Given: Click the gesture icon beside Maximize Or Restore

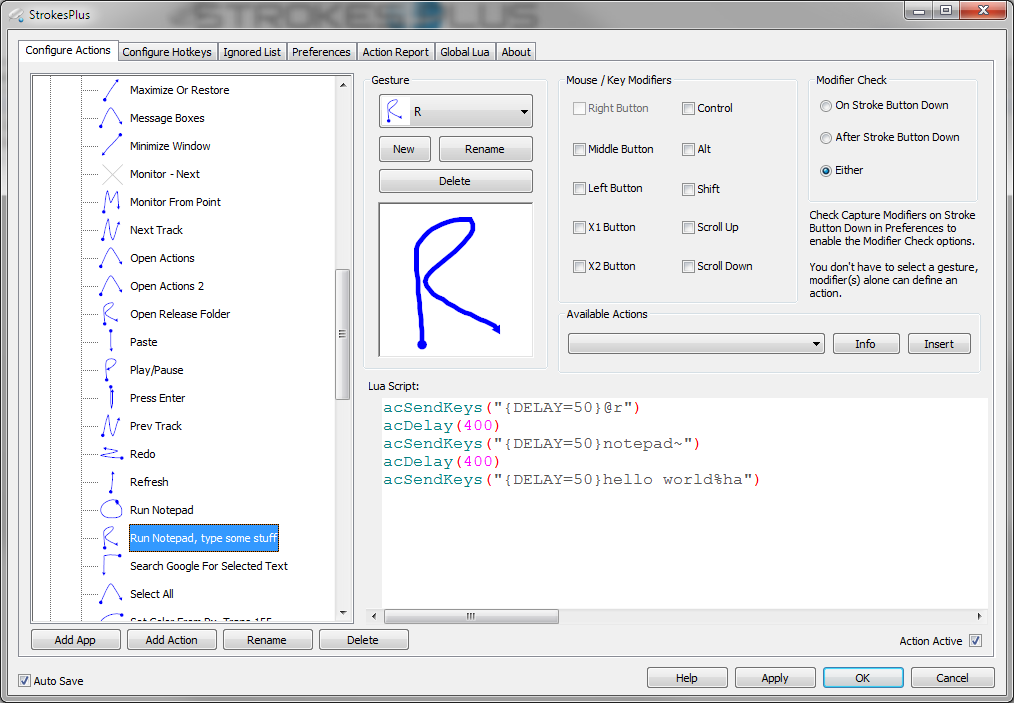Looking at the screenshot, I should click(x=111, y=90).
